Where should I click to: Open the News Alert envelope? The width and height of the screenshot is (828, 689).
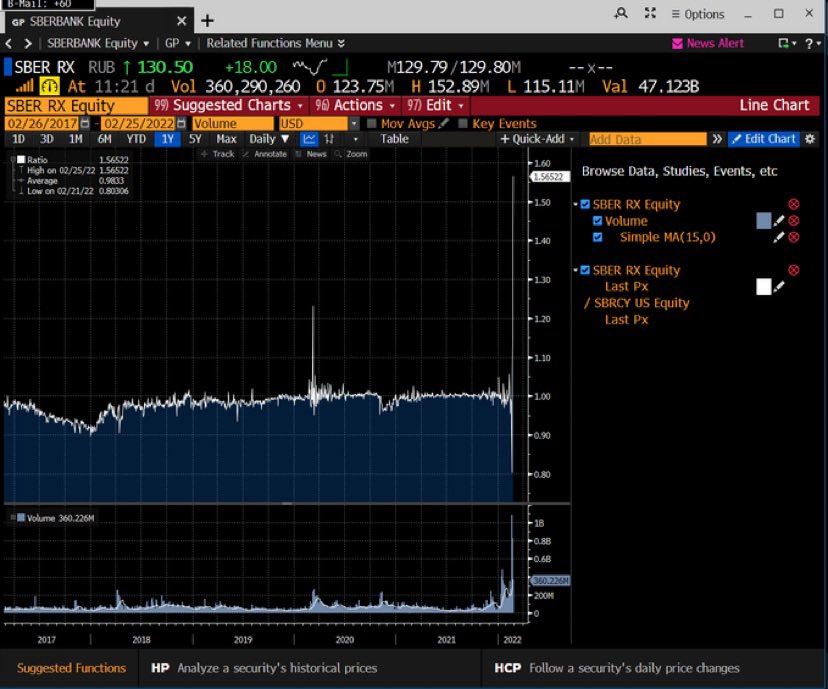tap(677, 43)
